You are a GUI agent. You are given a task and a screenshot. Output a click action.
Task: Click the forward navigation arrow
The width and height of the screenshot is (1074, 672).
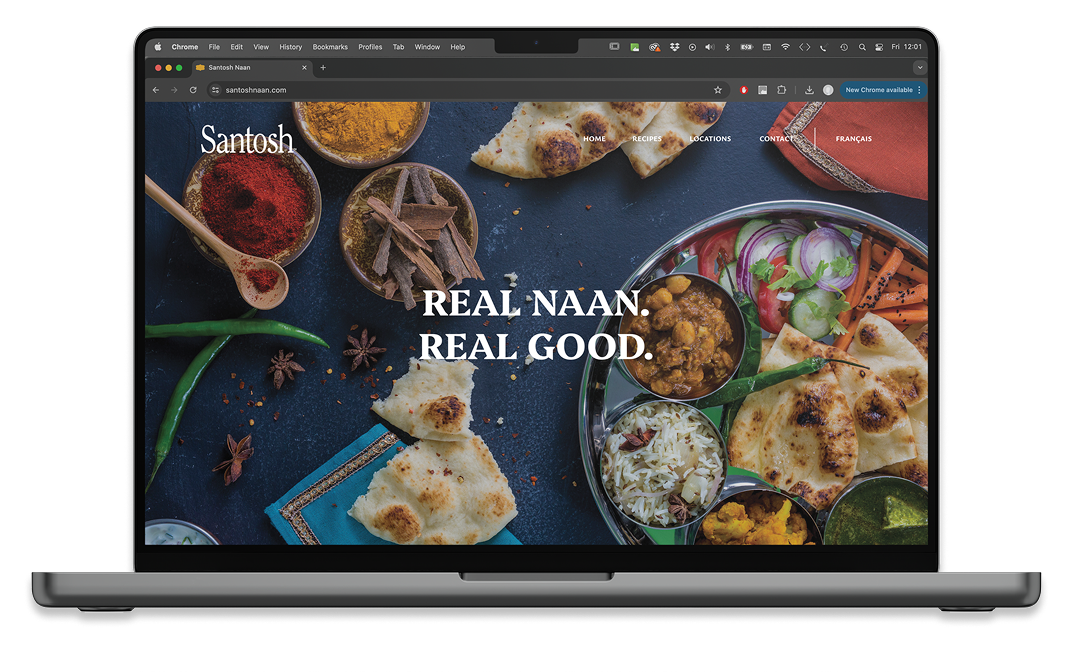[x=174, y=90]
